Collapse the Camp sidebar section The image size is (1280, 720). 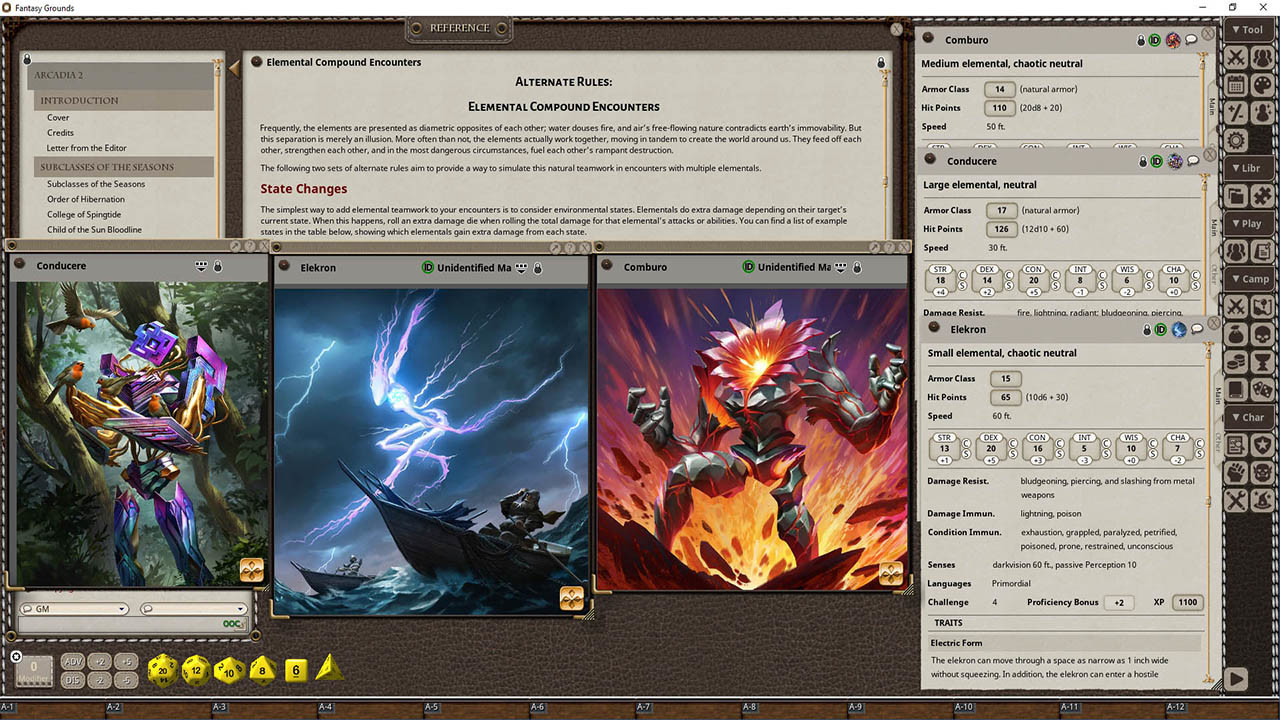[1249, 279]
